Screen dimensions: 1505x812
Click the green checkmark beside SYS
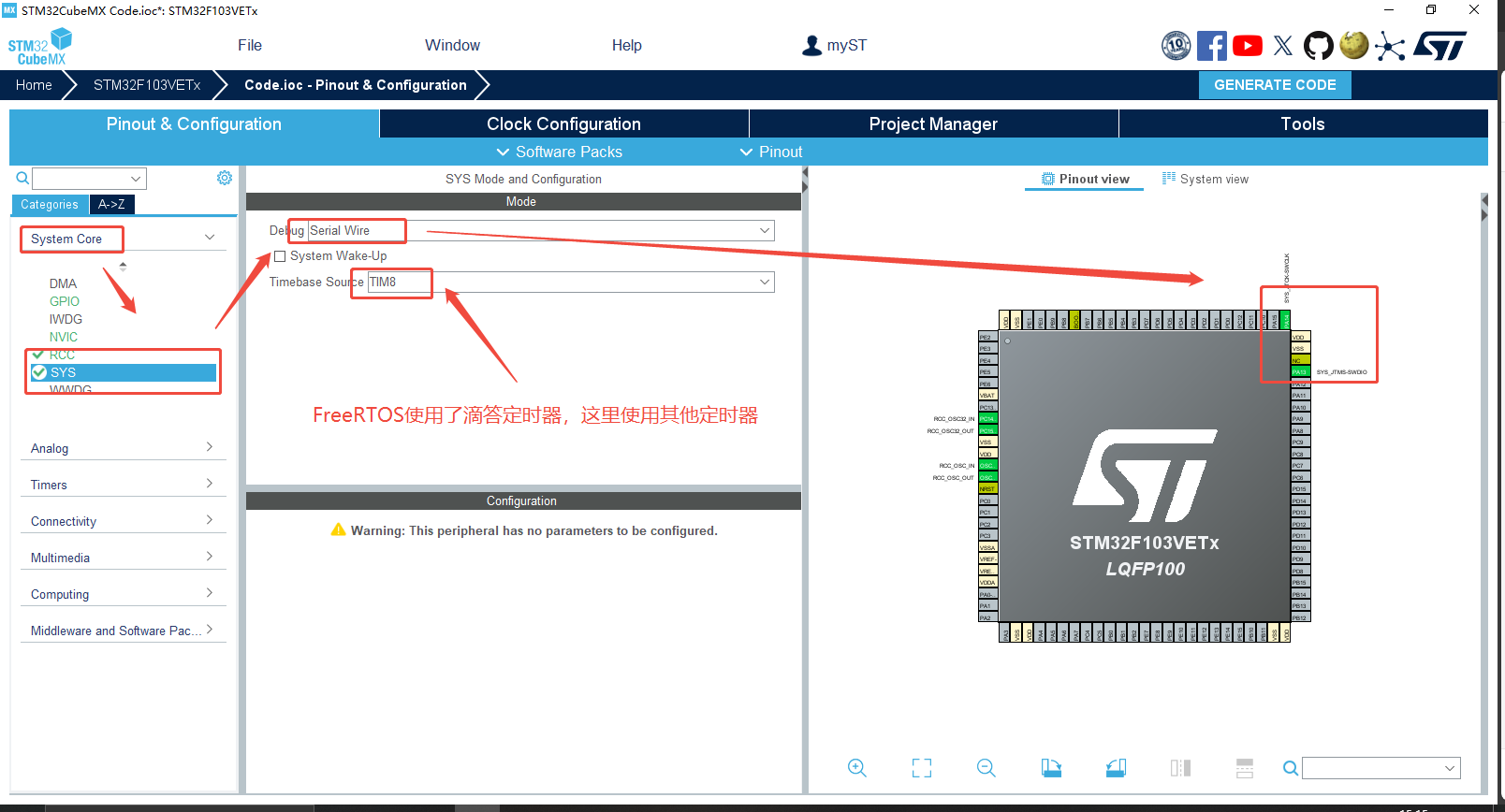click(39, 372)
